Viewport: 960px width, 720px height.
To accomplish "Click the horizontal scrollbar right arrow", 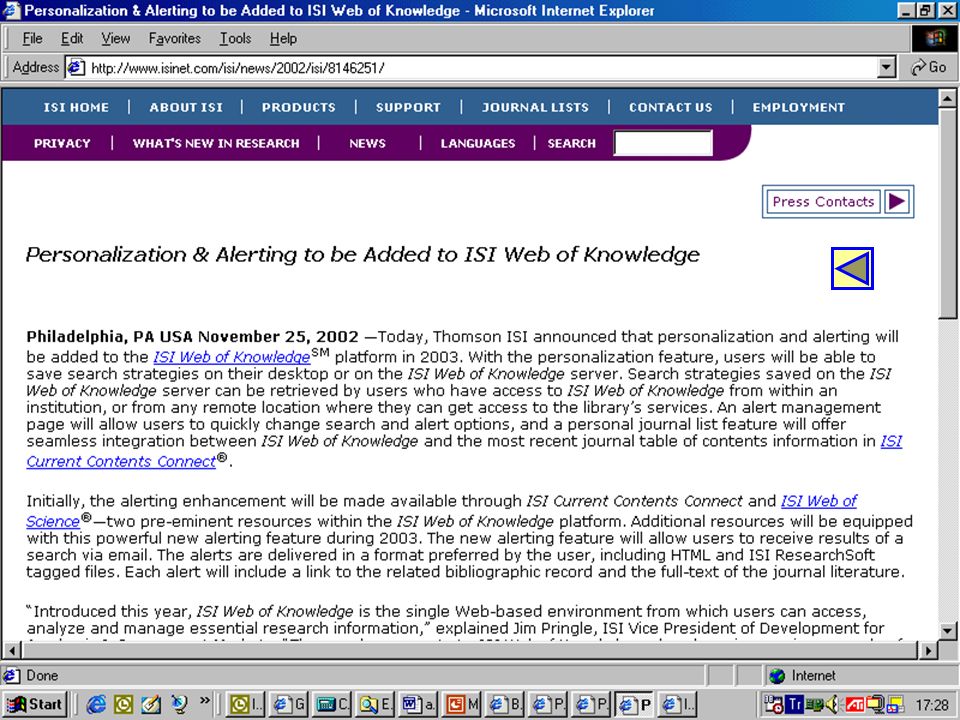I will tap(929, 650).
